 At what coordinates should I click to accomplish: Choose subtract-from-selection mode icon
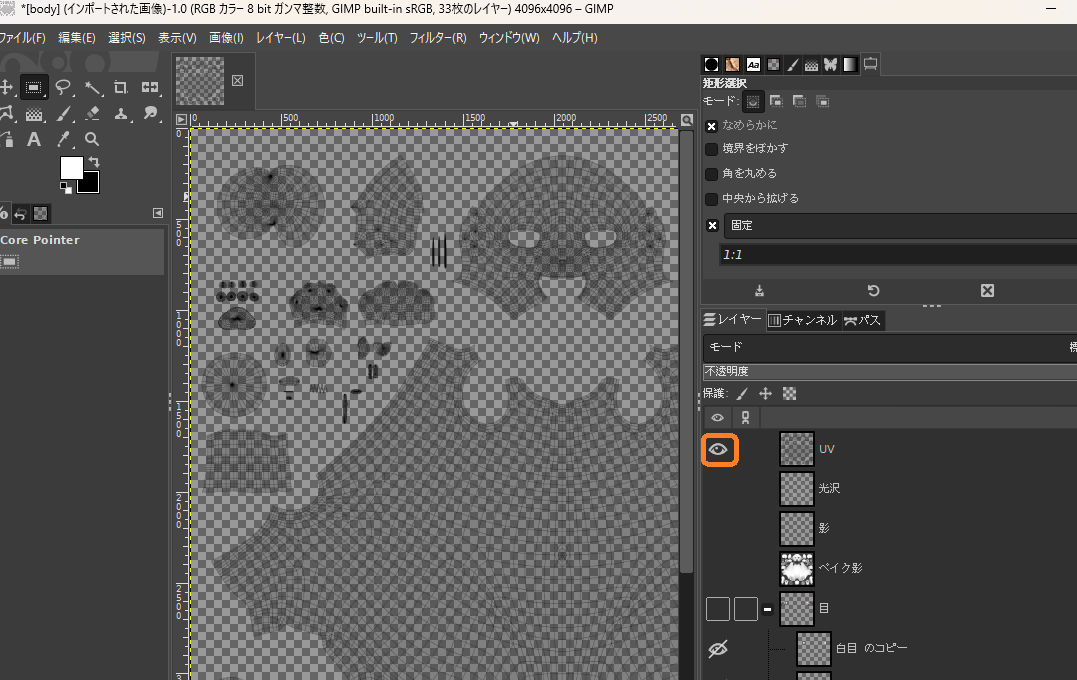[799, 102]
